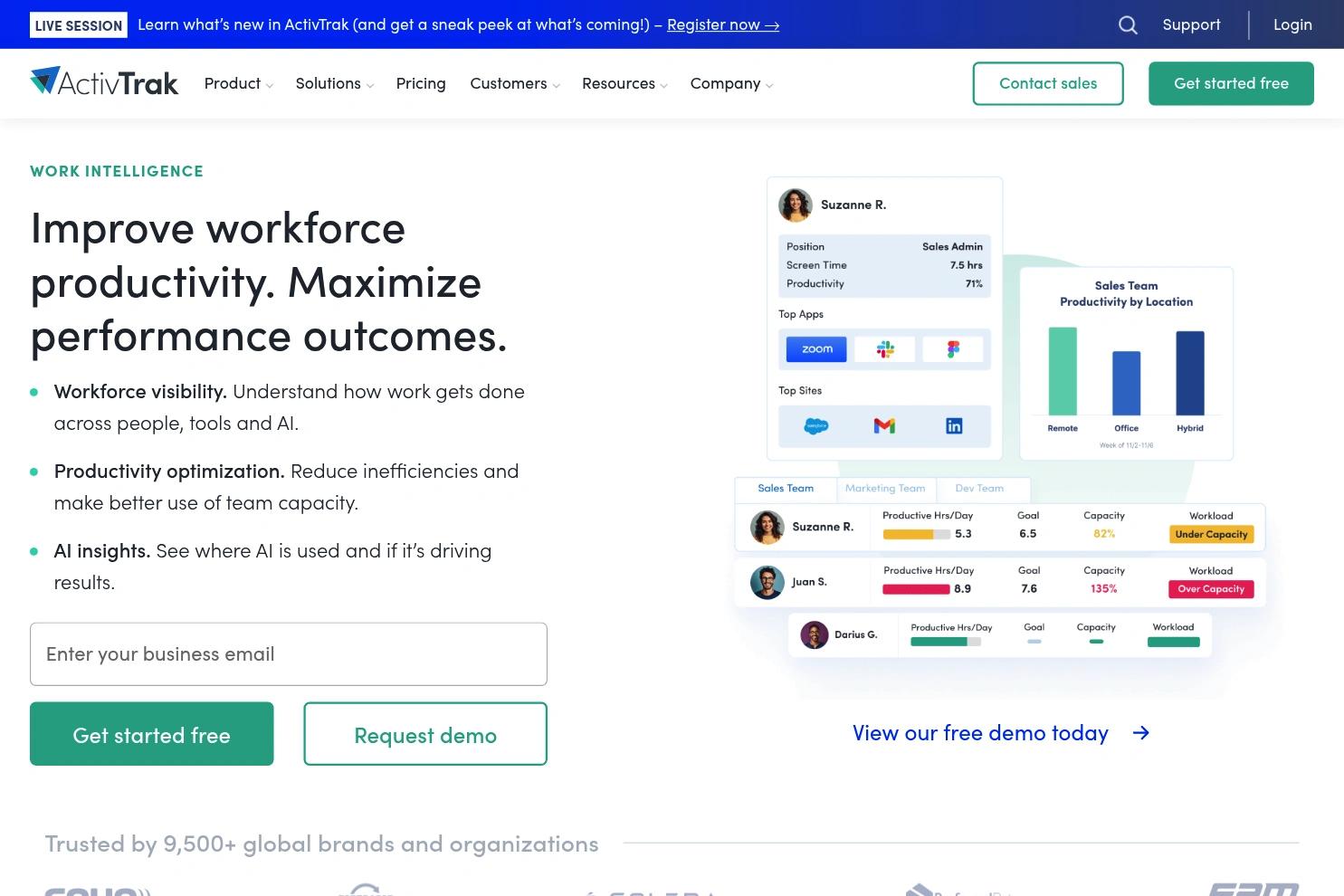
Task: Click Suzanne R. profile avatar in card
Action: click(x=796, y=205)
